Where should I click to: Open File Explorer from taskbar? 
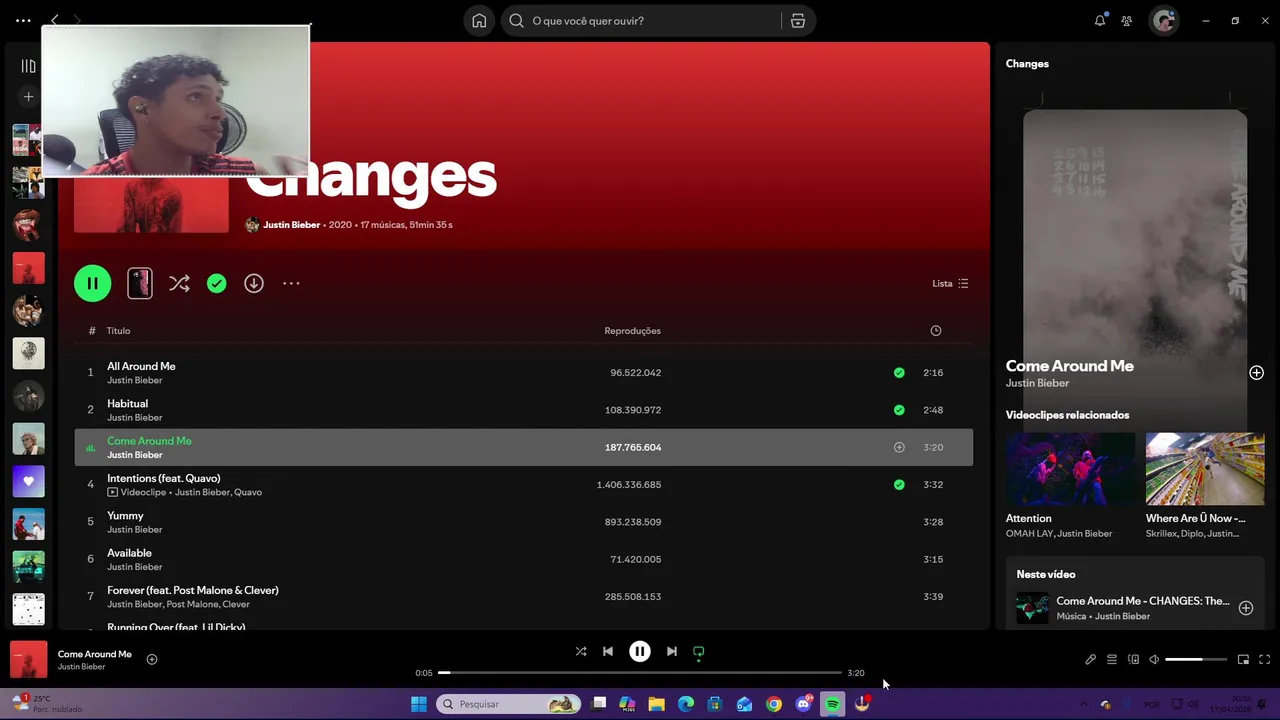pos(657,704)
